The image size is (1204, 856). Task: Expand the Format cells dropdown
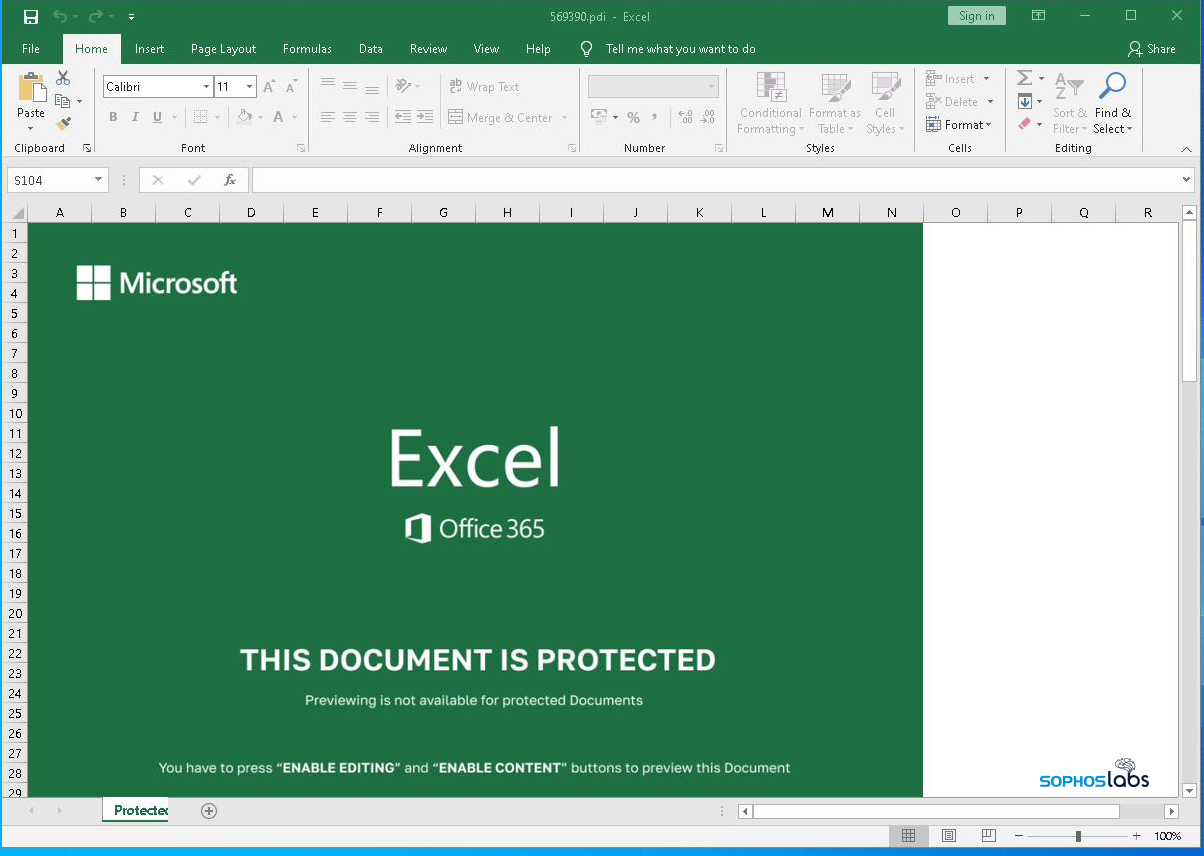959,125
